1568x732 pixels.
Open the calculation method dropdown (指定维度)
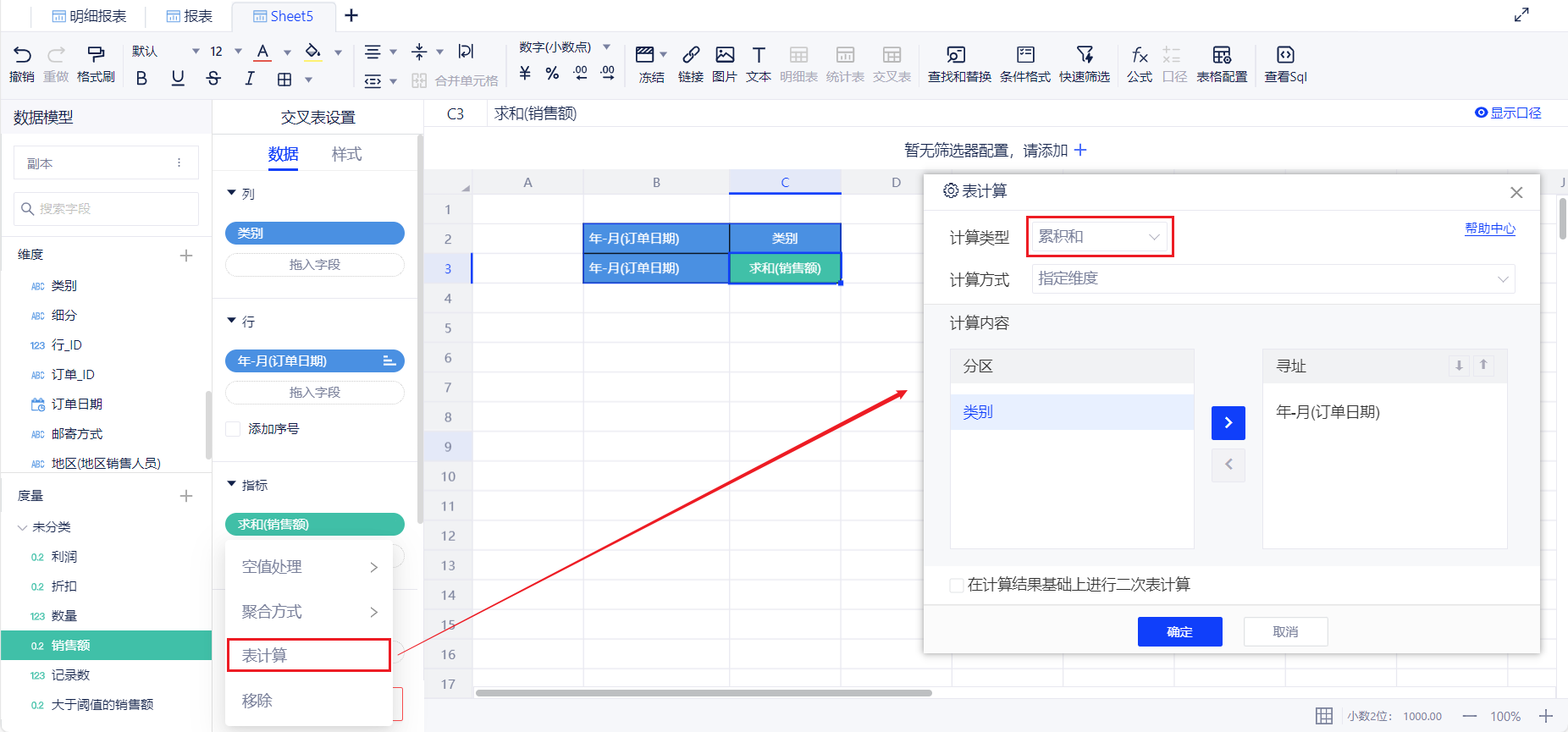tap(1273, 278)
